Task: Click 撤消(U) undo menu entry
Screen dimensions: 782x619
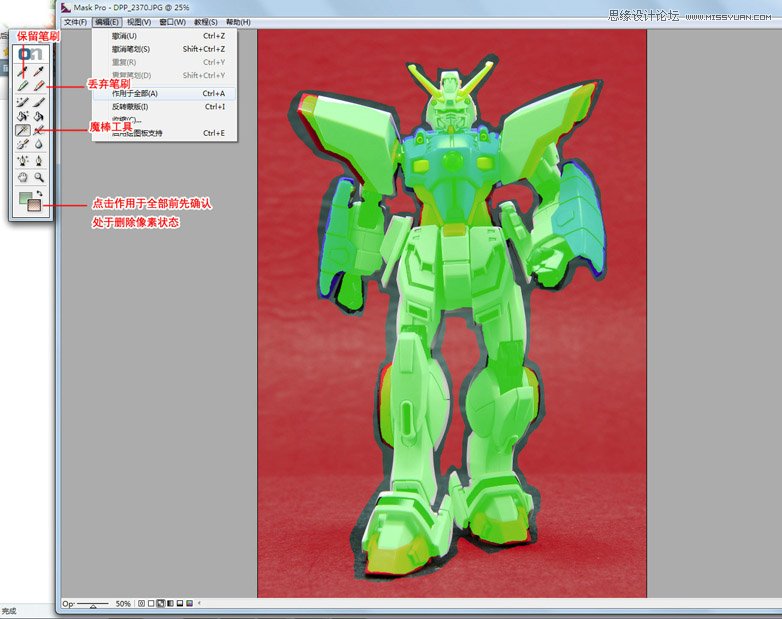Action: [x=125, y=36]
